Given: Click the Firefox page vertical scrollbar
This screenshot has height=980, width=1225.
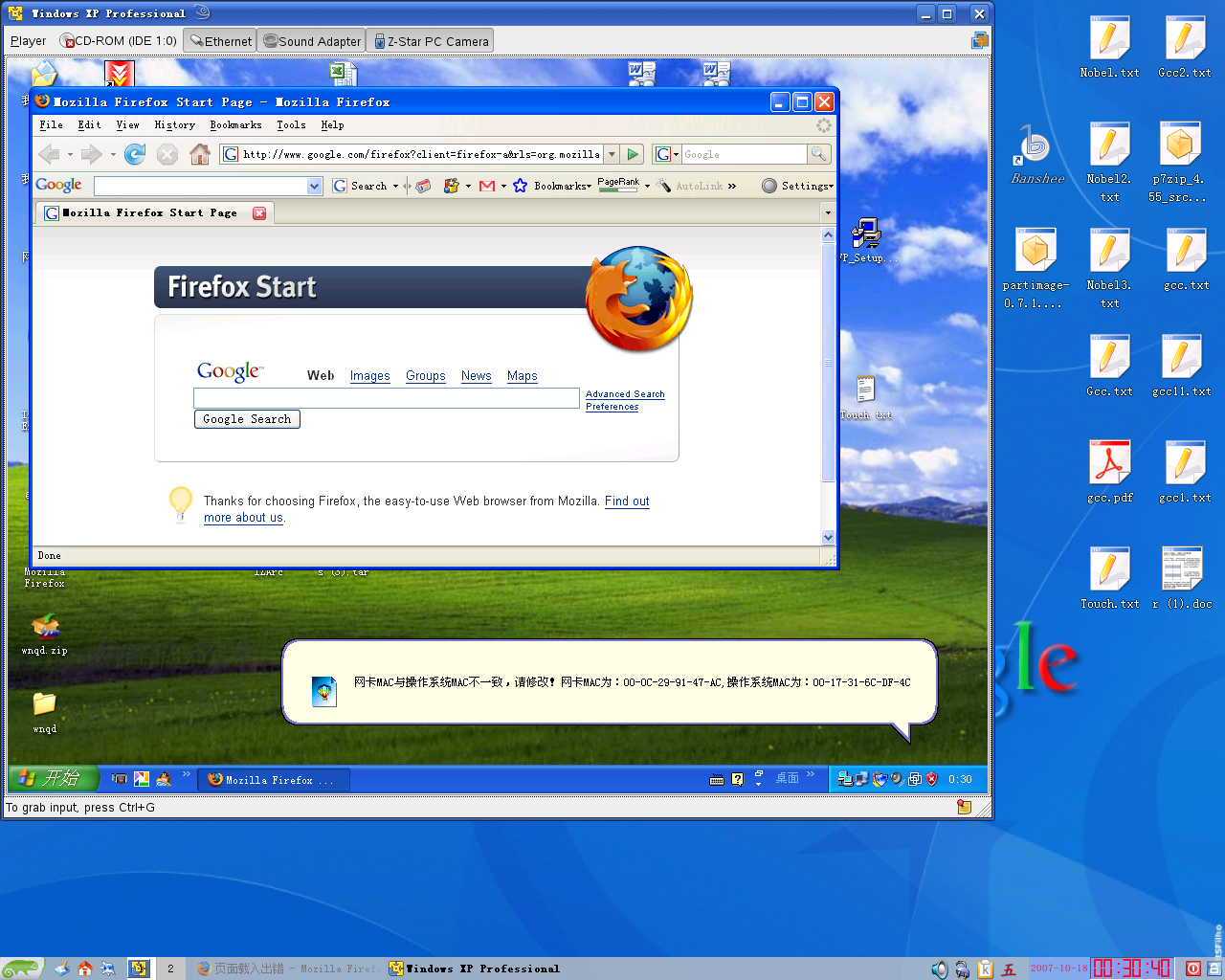Looking at the screenshot, I should coord(829,386).
